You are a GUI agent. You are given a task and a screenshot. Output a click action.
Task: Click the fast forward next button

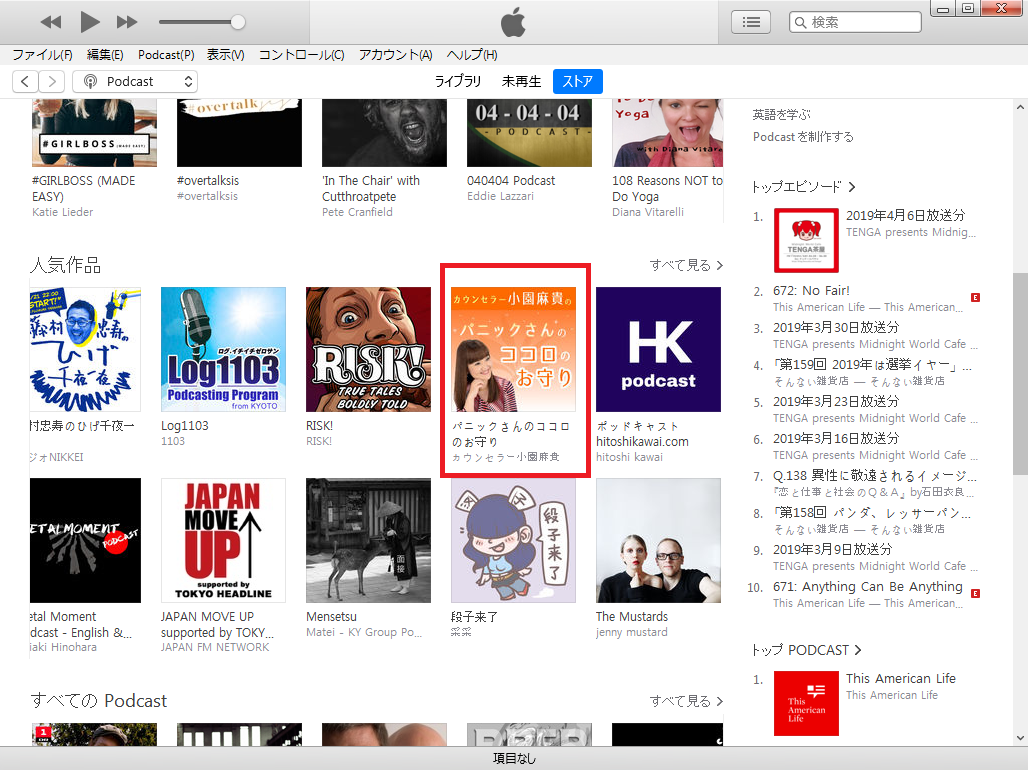tap(127, 22)
